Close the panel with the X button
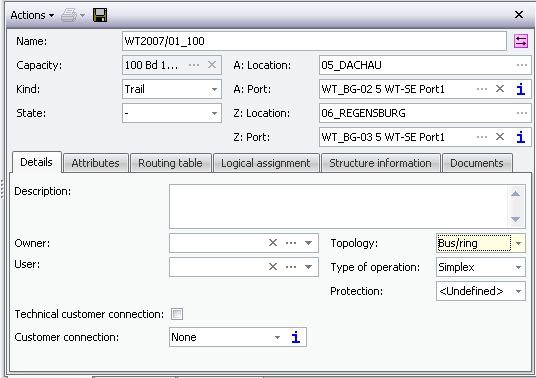 click(519, 14)
